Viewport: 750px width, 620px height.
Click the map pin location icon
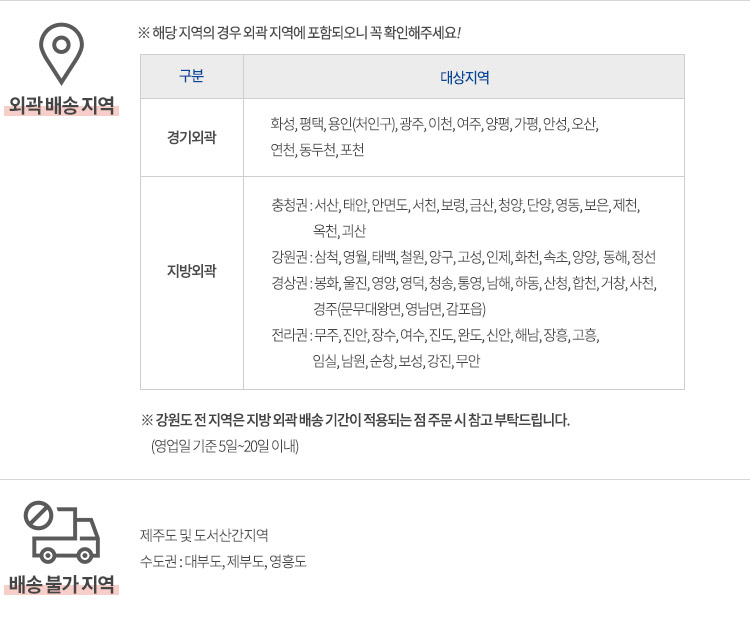pyautogui.click(x=61, y=54)
